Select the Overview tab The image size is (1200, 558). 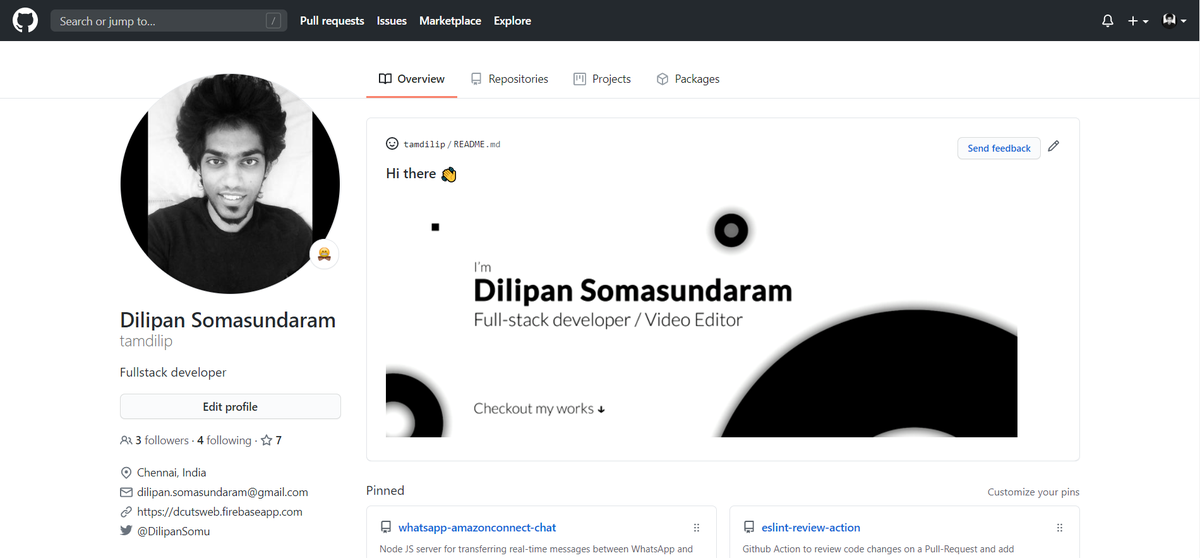412,79
